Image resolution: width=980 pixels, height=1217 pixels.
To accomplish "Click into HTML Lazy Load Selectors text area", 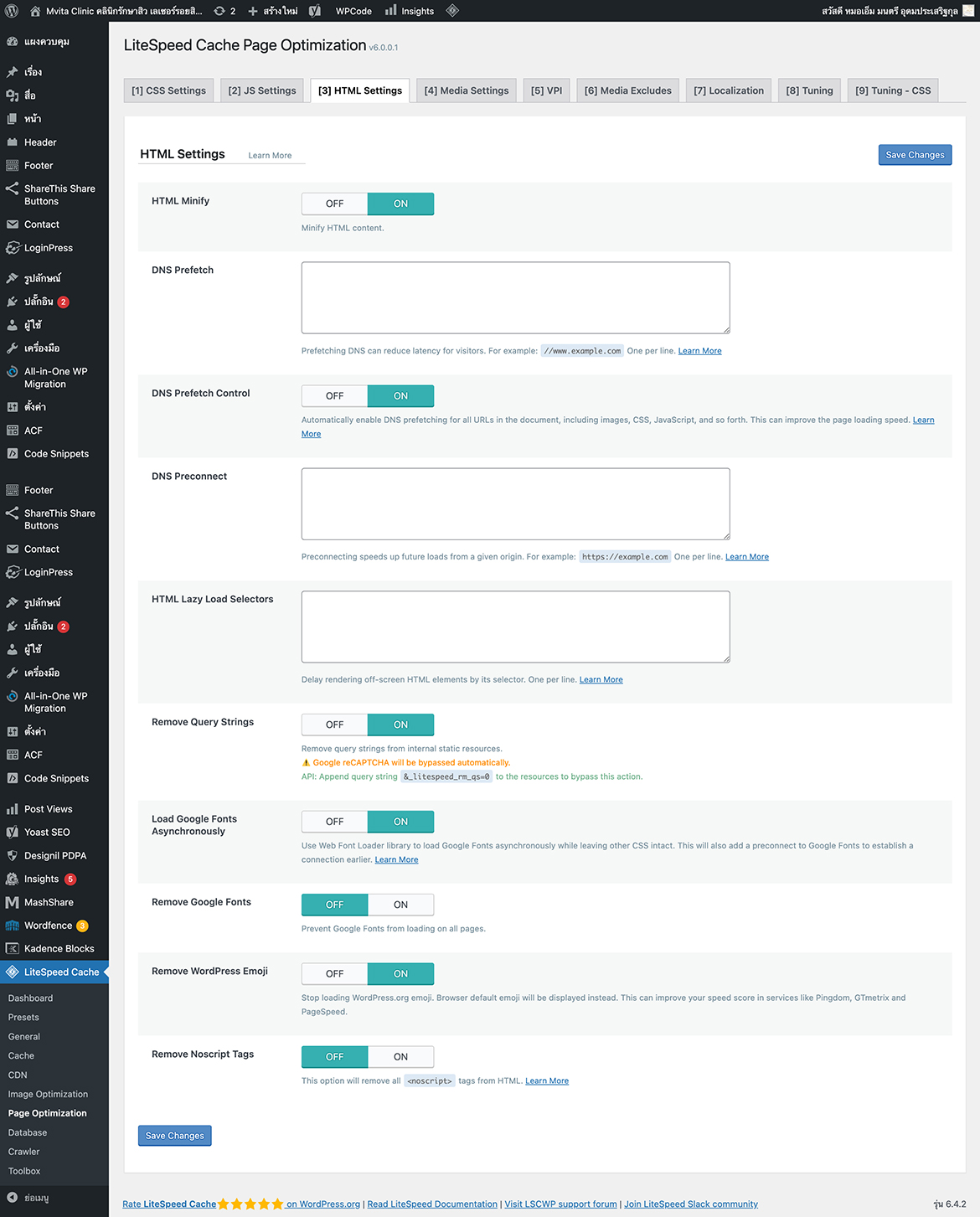I will coord(515,627).
